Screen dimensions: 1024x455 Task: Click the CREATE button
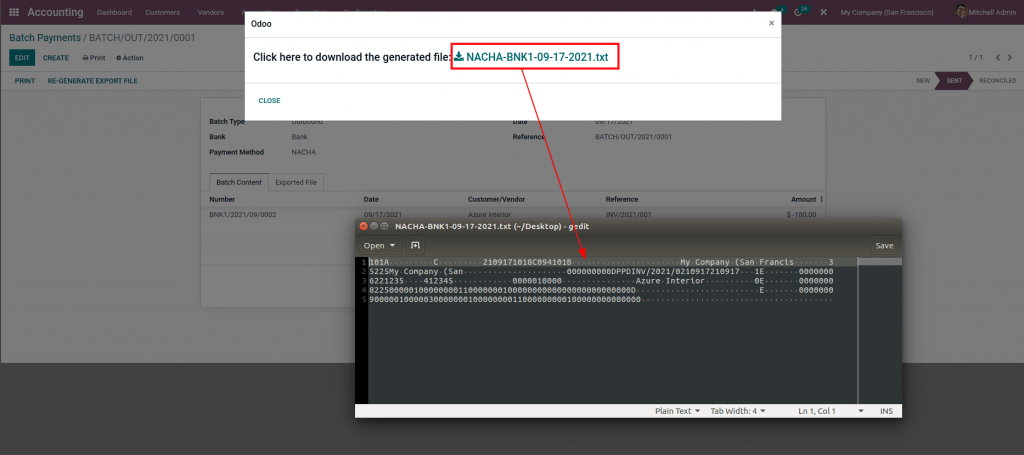coord(56,58)
